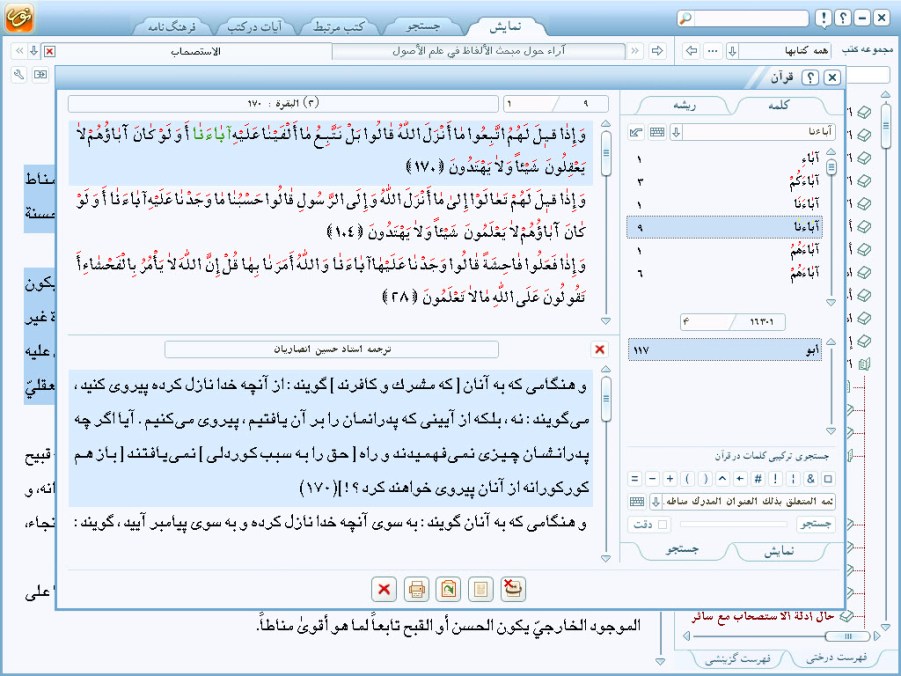The image size is (901, 676).
Task: Switch to the جستجو main tab
Action: [423, 26]
